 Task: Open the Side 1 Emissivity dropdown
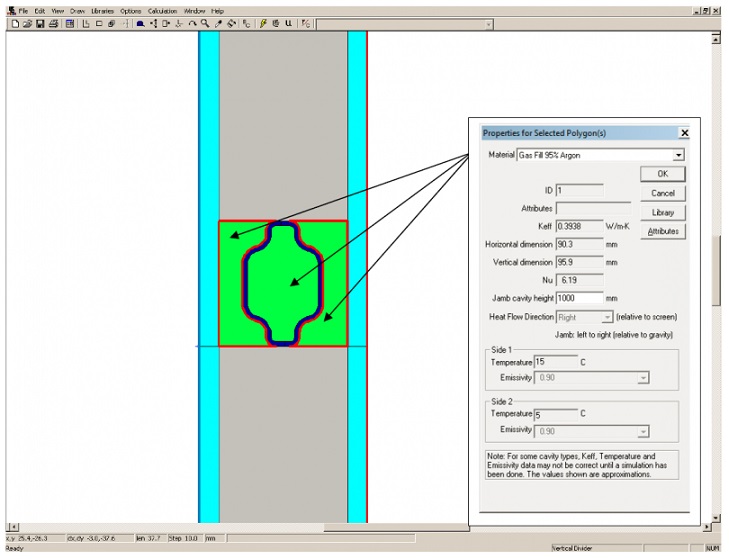click(x=643, y=377)
